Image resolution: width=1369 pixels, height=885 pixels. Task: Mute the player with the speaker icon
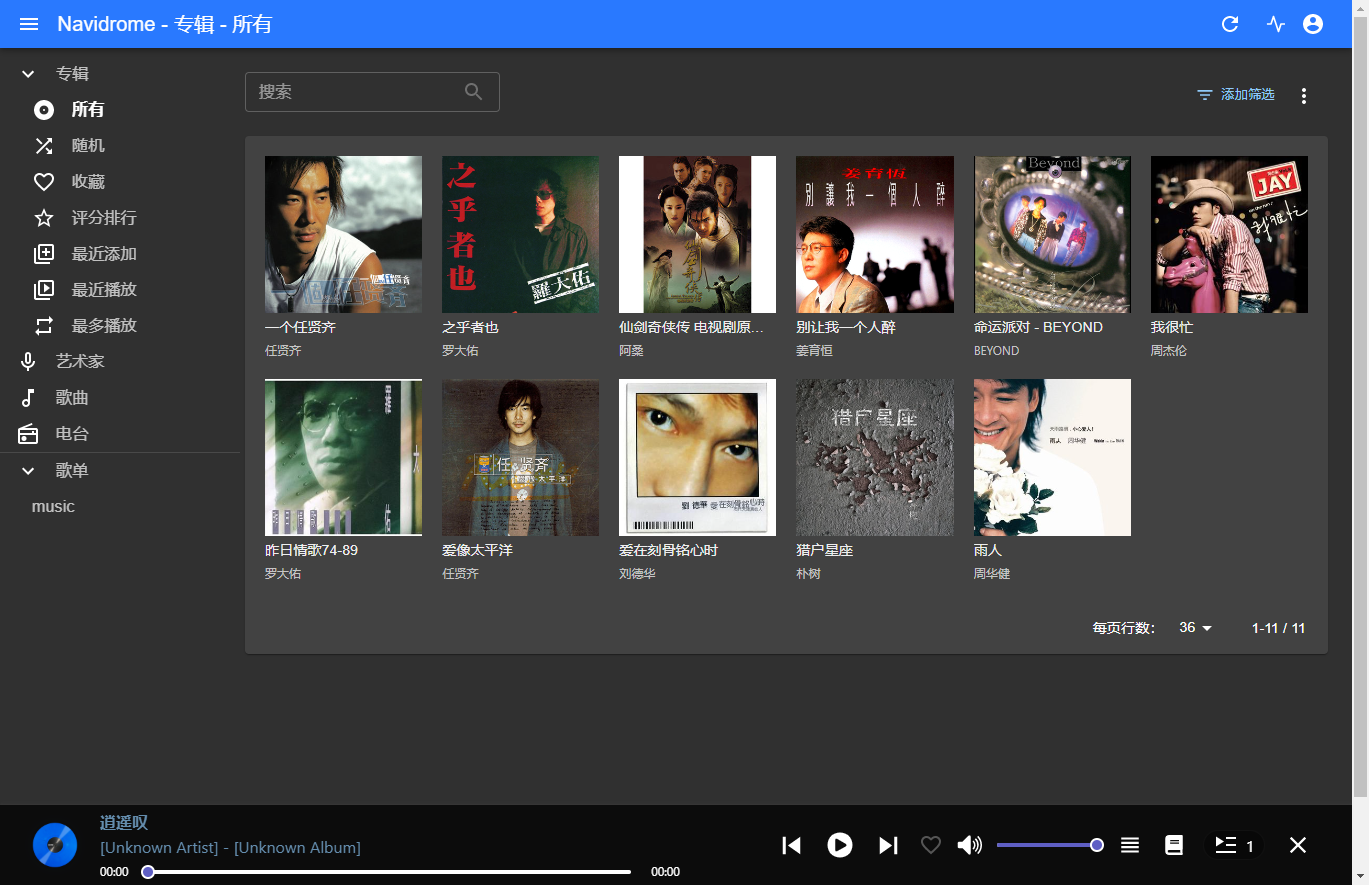(x=969, y=845)
